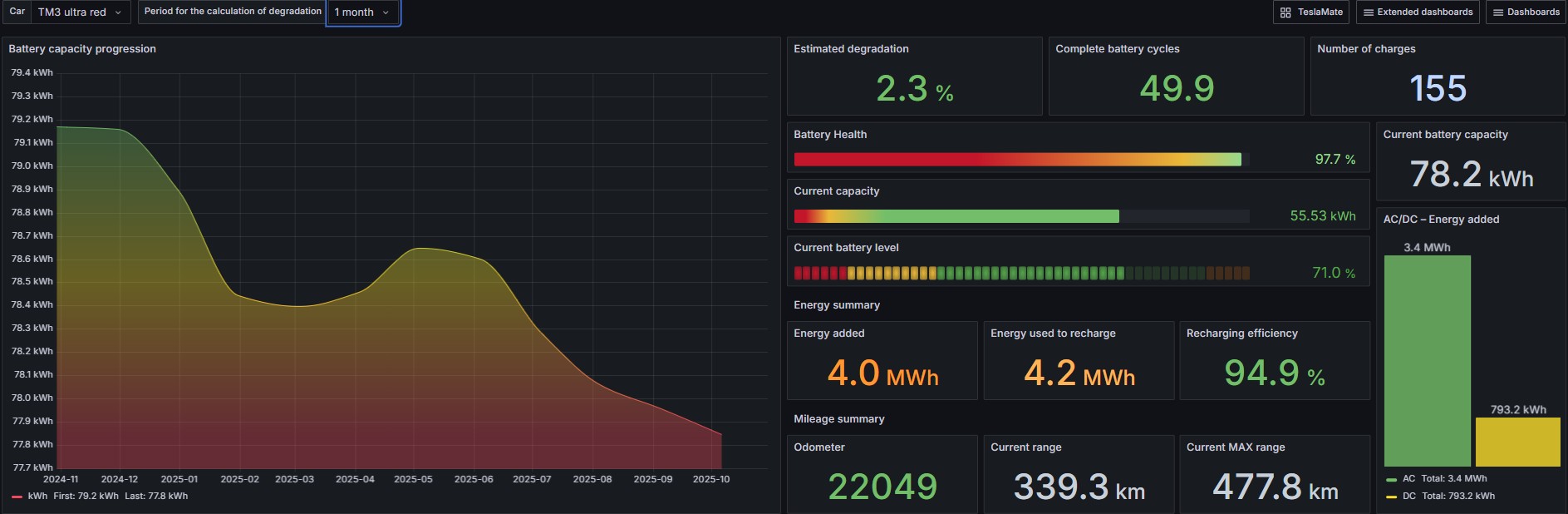Click the Dashboards list menu icon
Screen dimensions: 1568x514
coord(1498,12)
